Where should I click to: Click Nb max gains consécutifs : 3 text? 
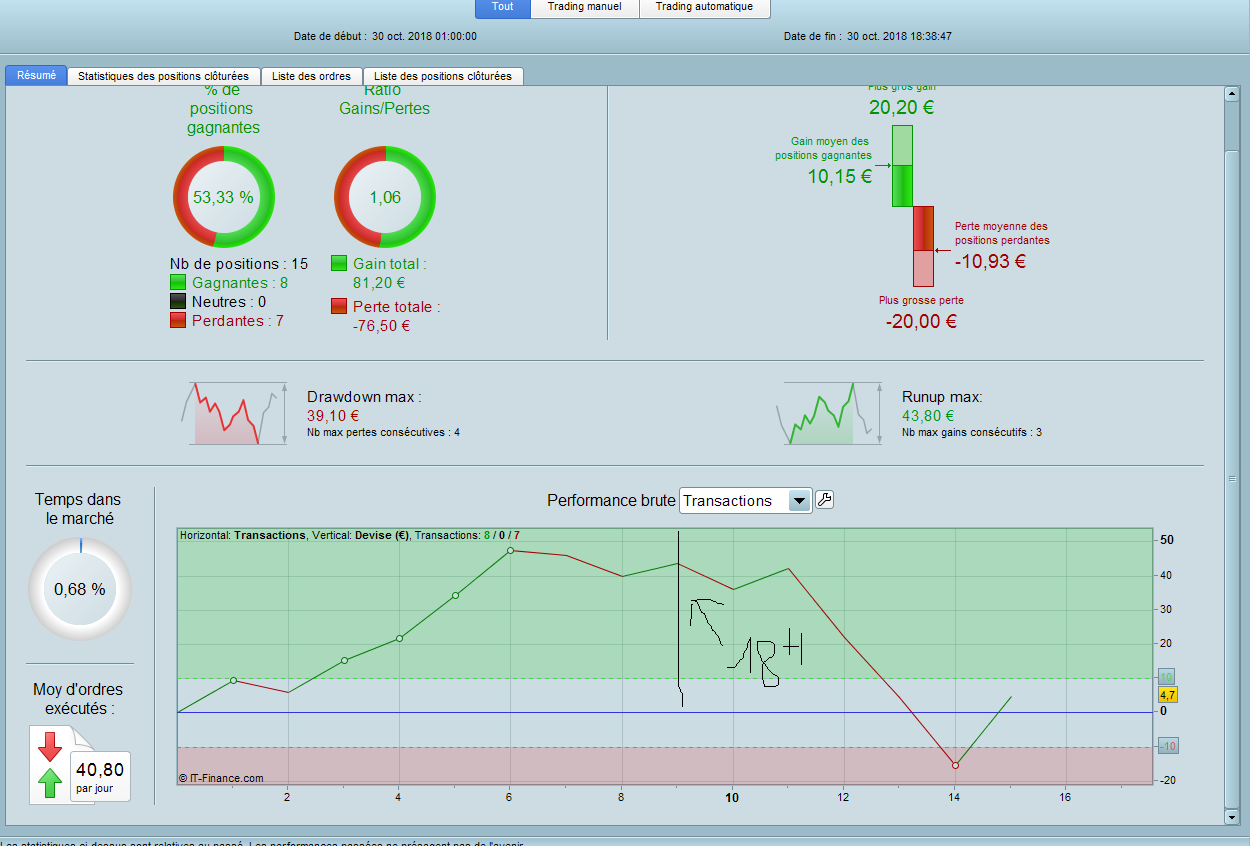pos(972,433)
